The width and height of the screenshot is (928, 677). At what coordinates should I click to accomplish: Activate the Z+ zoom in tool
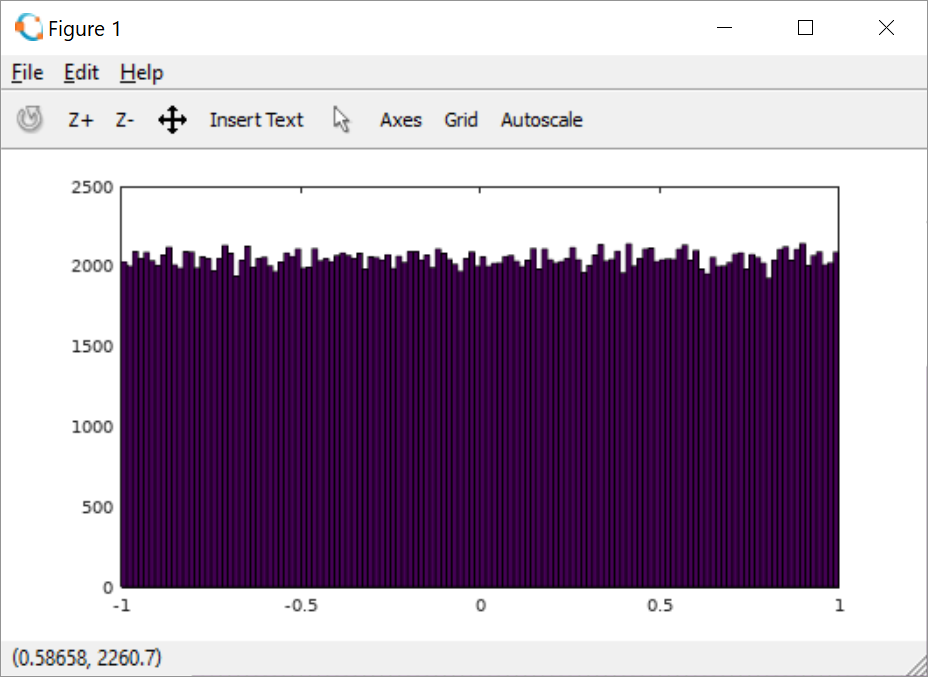coord(81,120)
